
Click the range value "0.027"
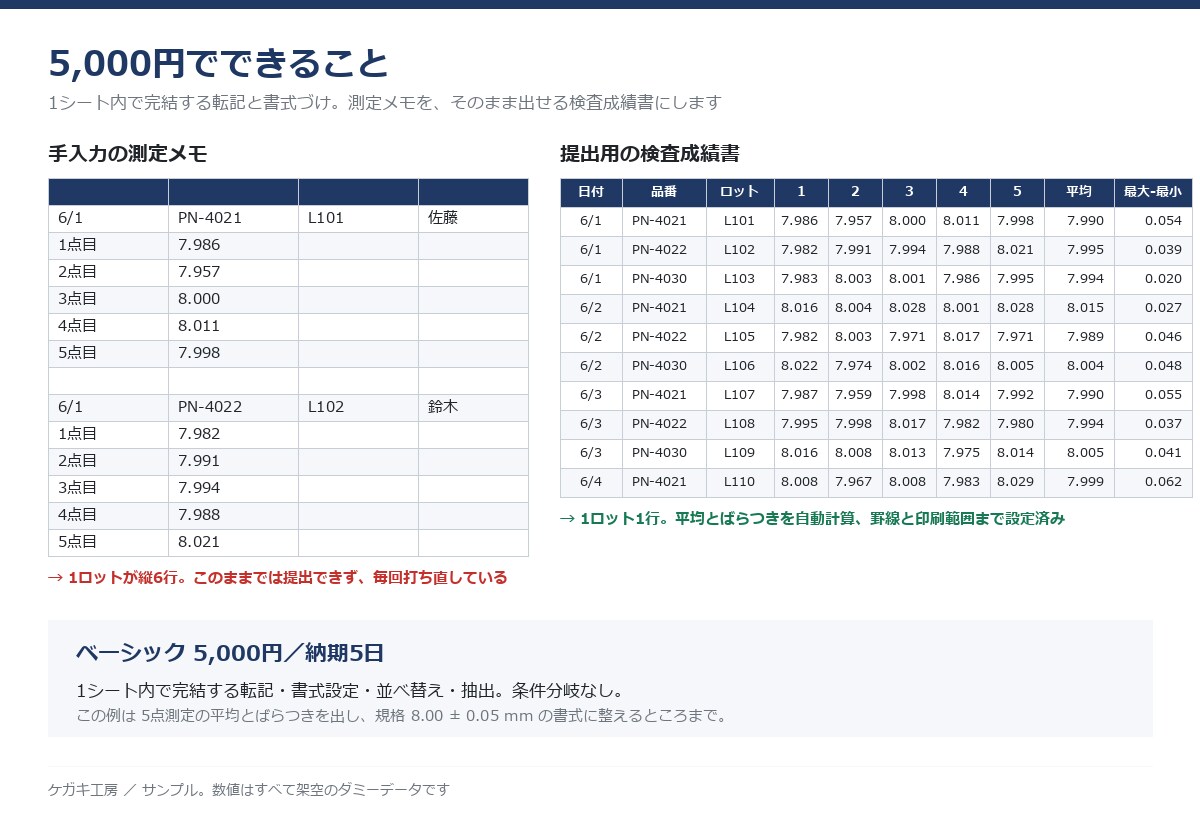(1163, 308)
